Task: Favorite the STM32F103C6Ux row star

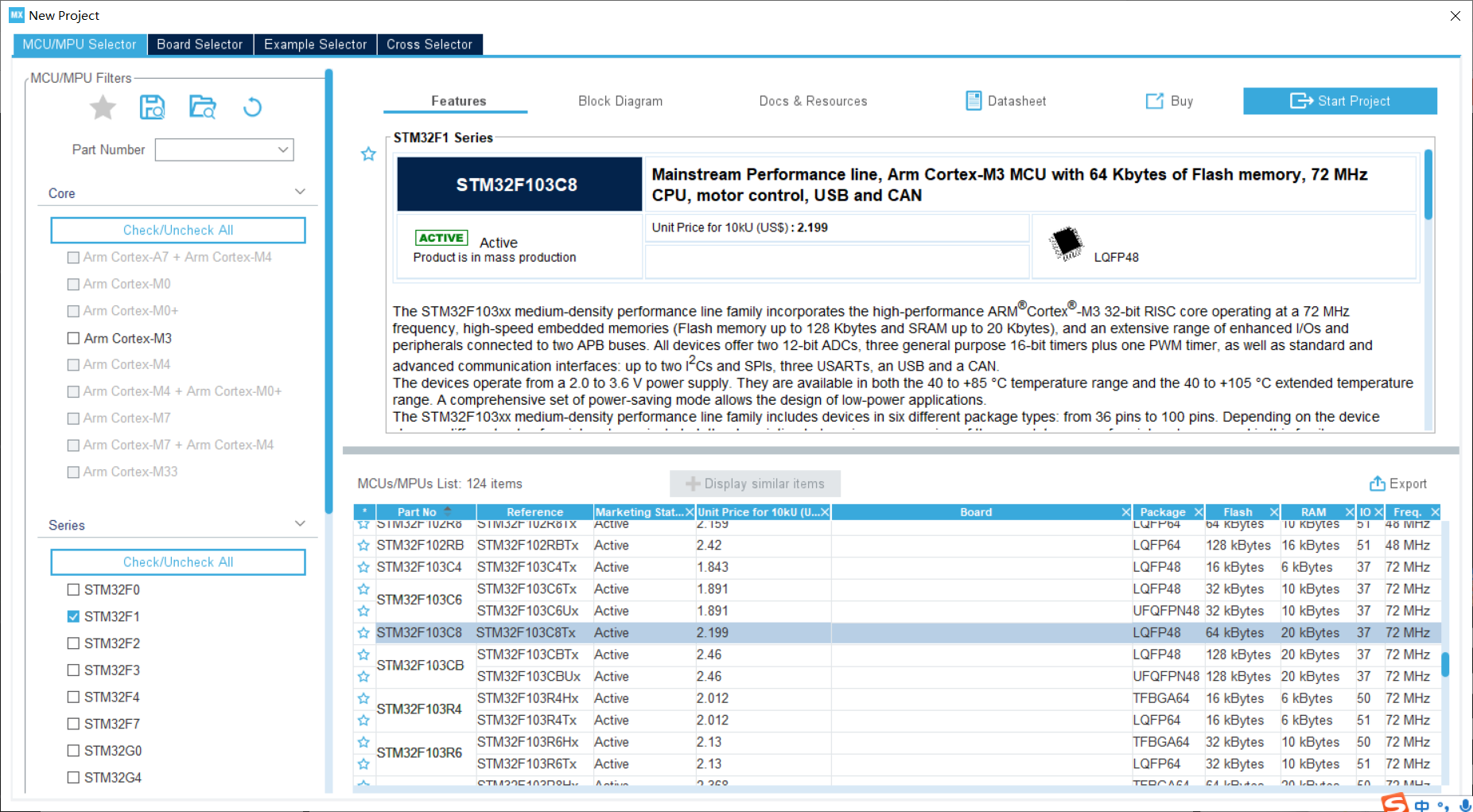Action: click(363, 611)
